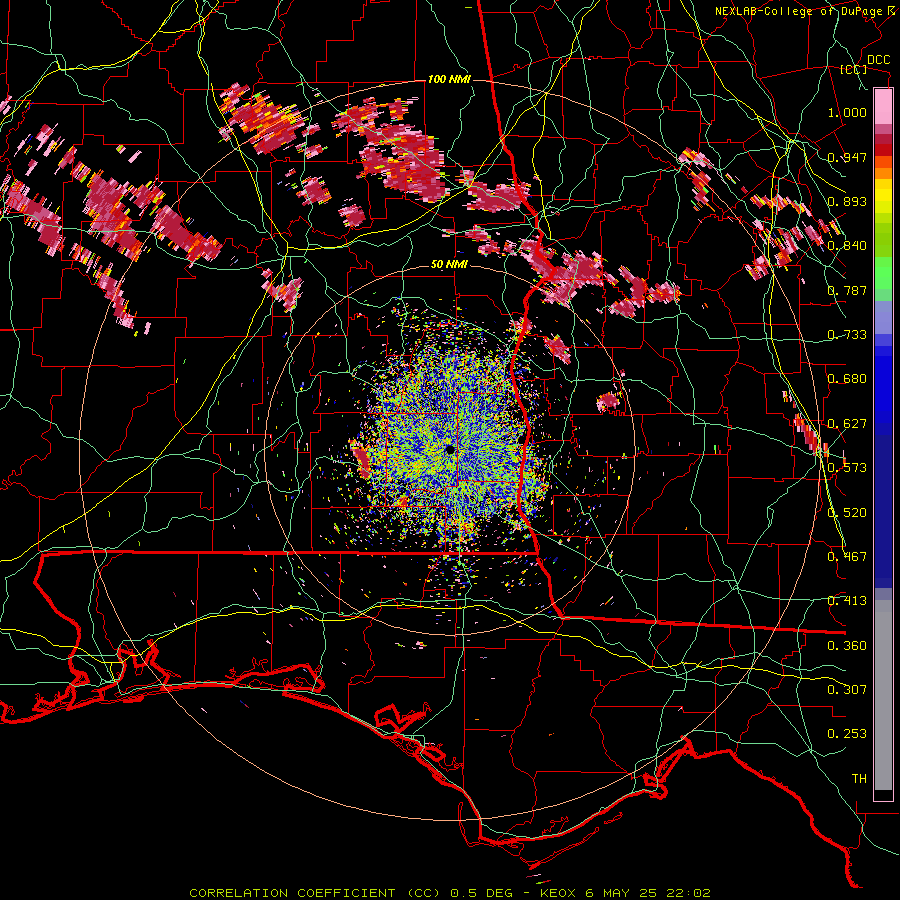The width and height of the screenshot is (900, 900).
Task: Select the 0.627 legend value
Action: pos(847,424)
